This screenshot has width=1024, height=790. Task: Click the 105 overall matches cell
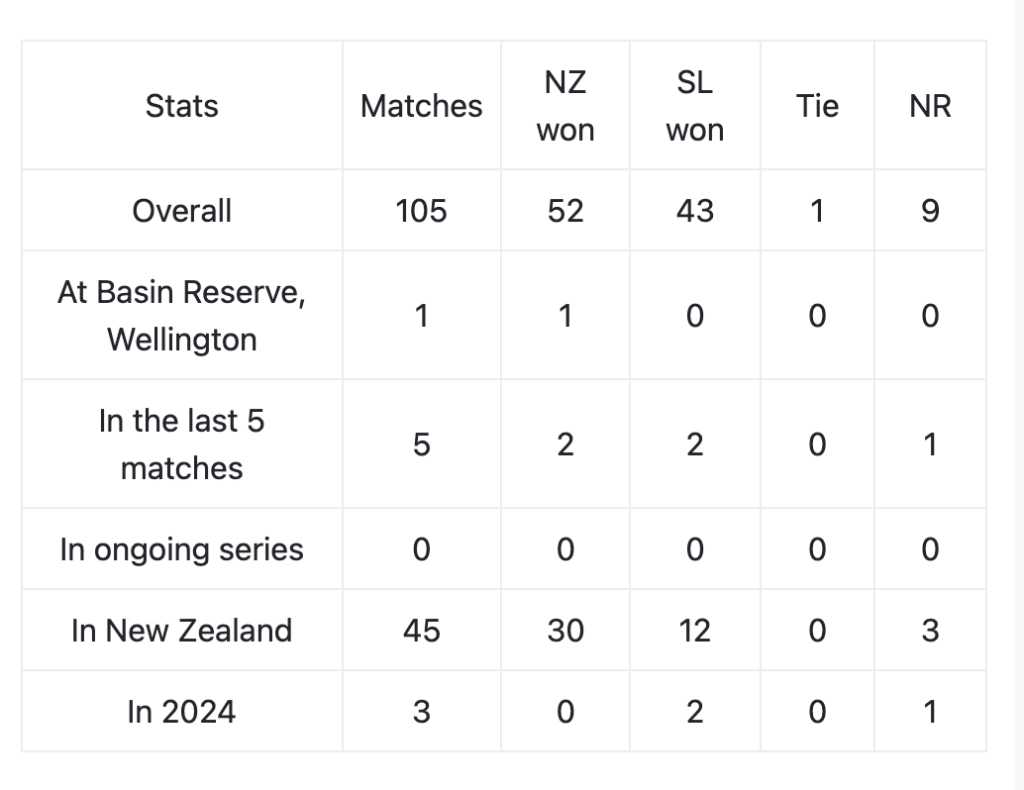pos(421,211)
